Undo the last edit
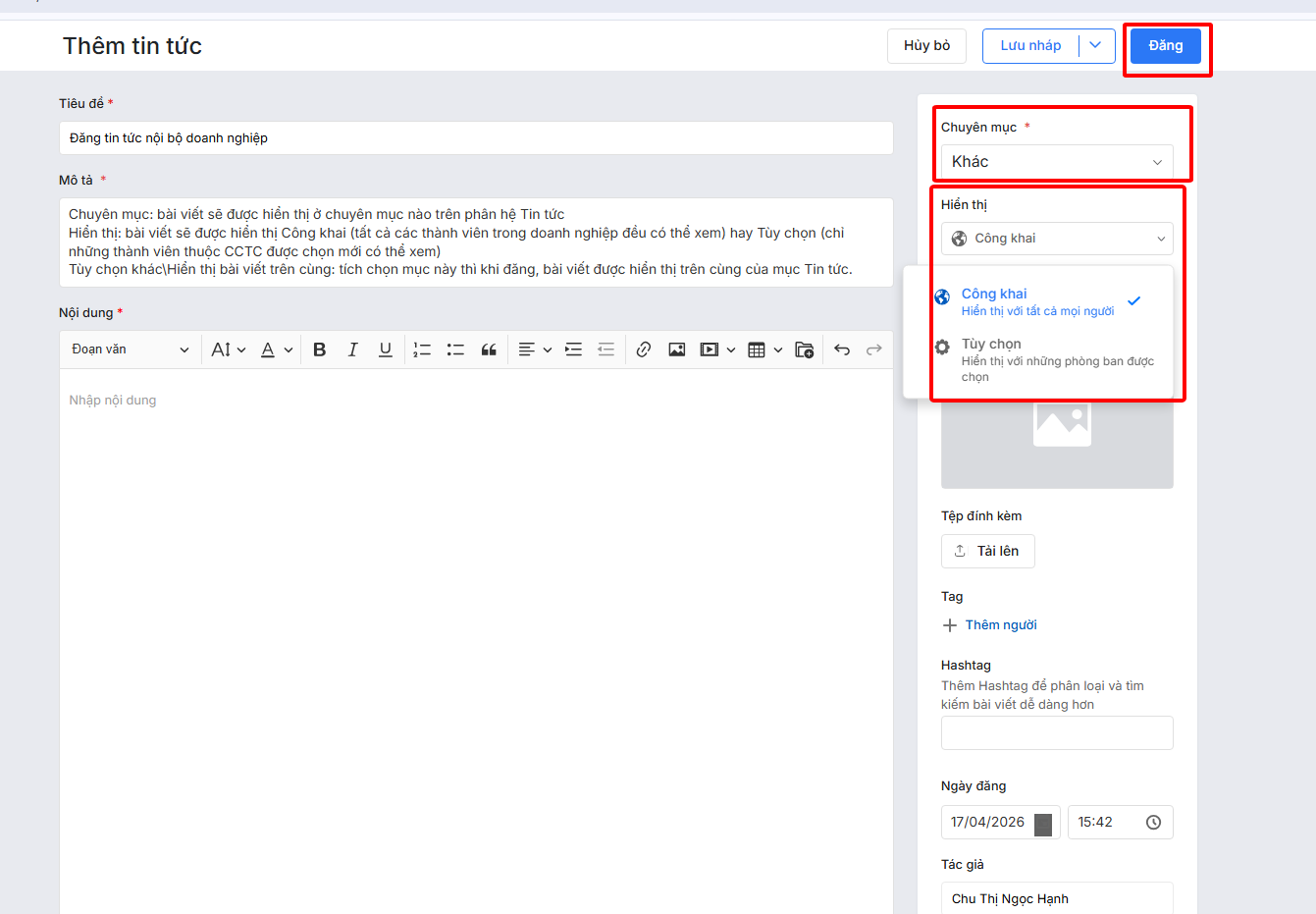1316x914 pixels. [842, 349]
